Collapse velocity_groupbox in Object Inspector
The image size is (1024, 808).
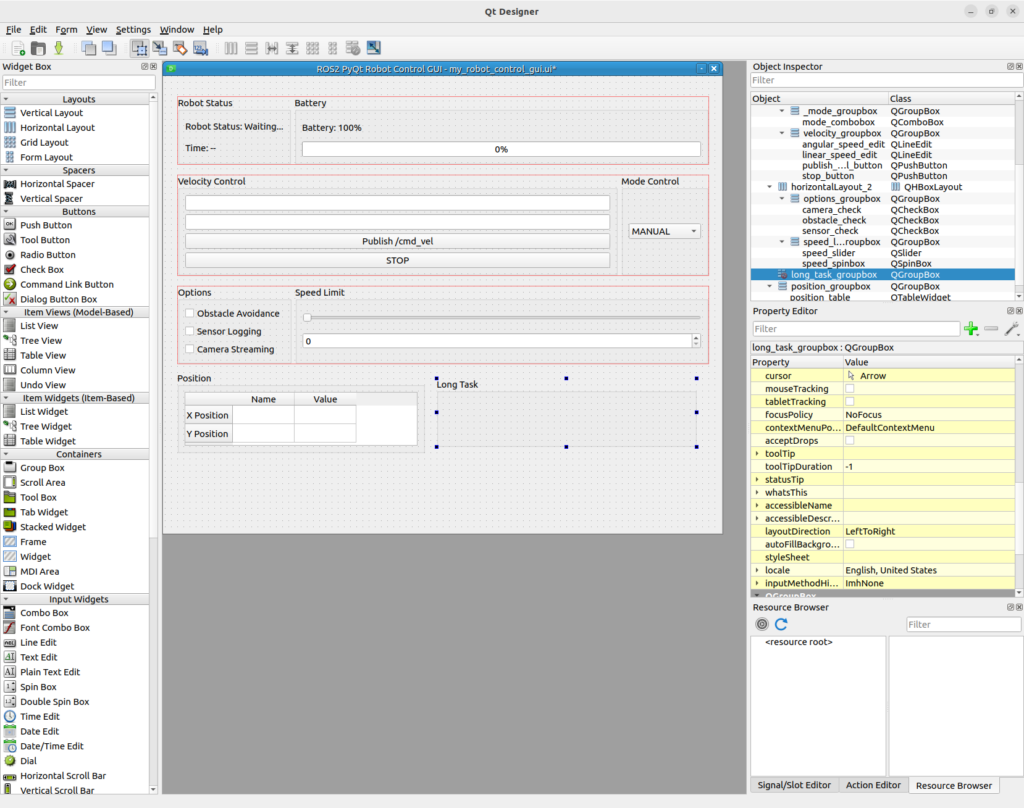pyautogui.click(x=782, y=133)
